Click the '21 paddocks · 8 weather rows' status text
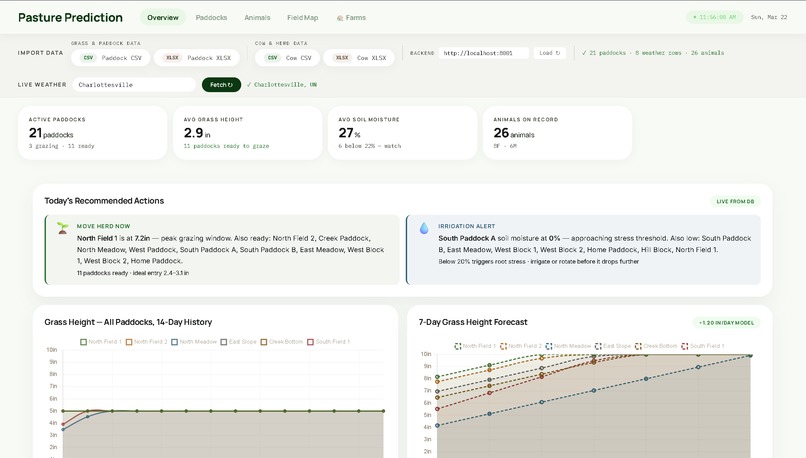806x458 pixels. (x=653, y=53)
